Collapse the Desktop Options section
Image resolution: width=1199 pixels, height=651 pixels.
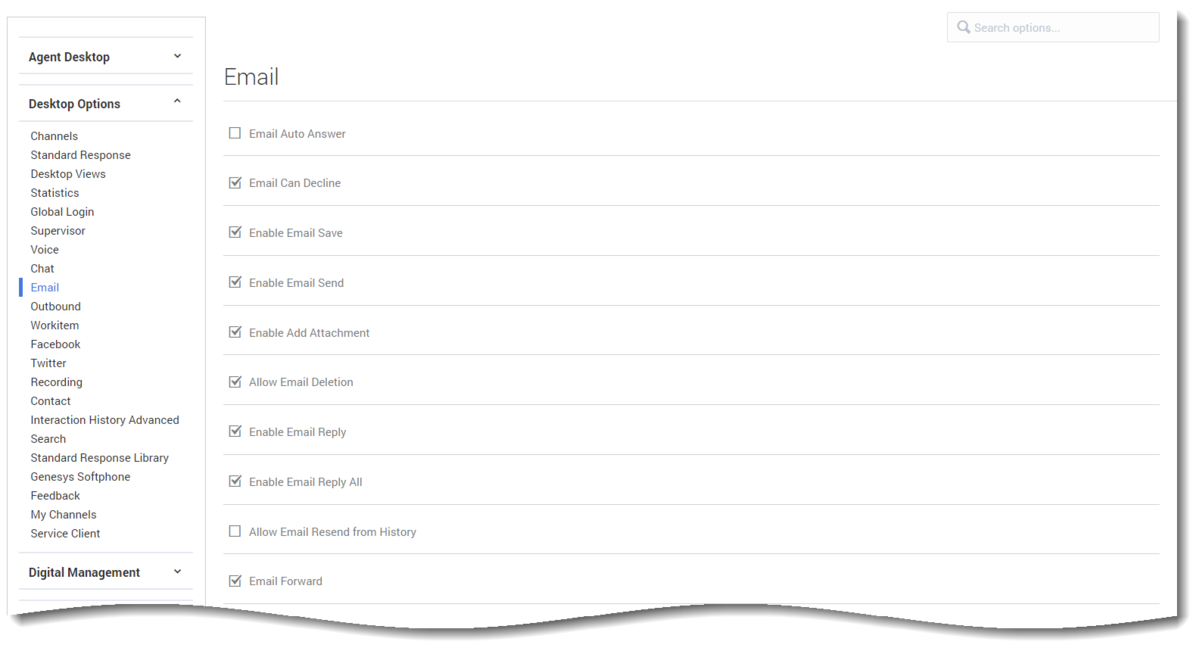(106, 103)
